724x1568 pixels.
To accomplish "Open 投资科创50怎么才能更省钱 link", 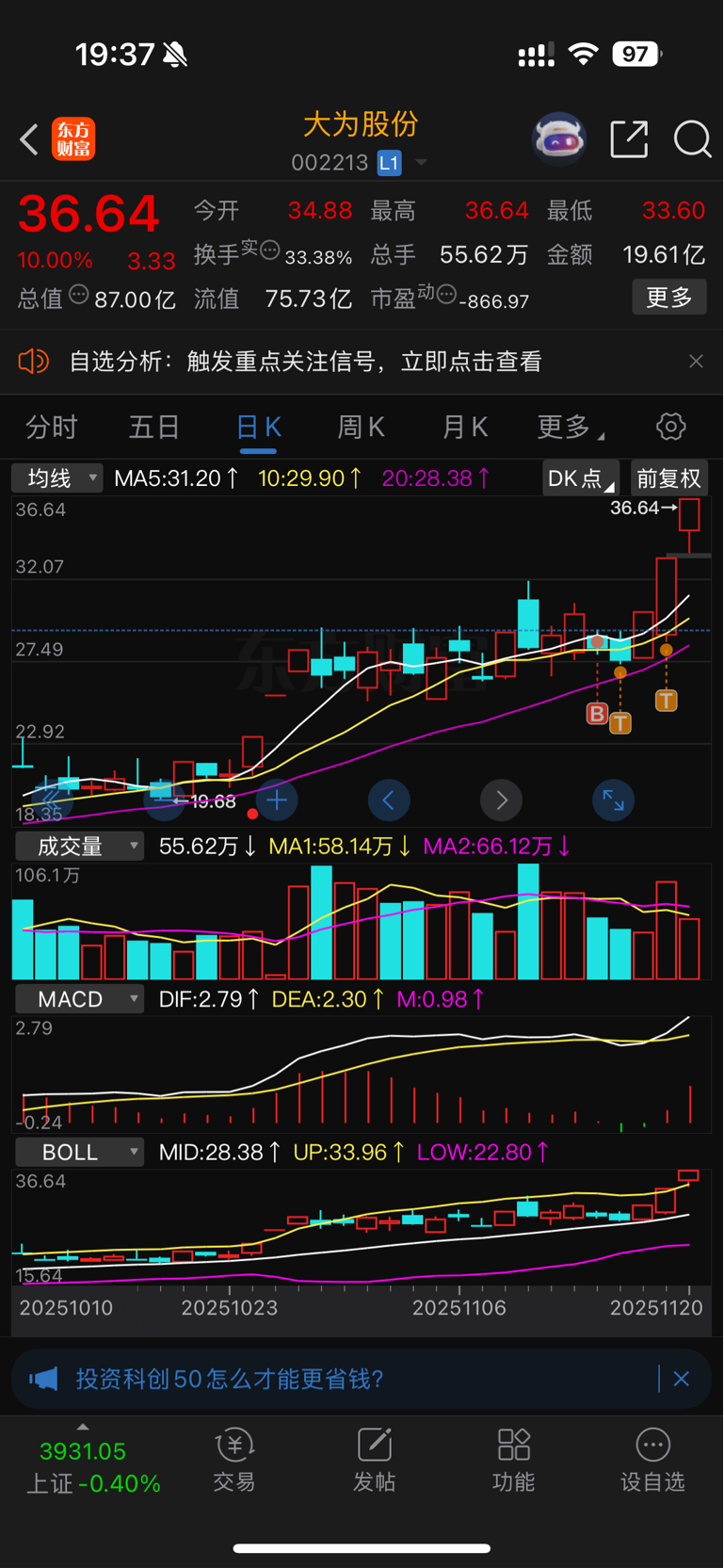I will coord(230,1379).
